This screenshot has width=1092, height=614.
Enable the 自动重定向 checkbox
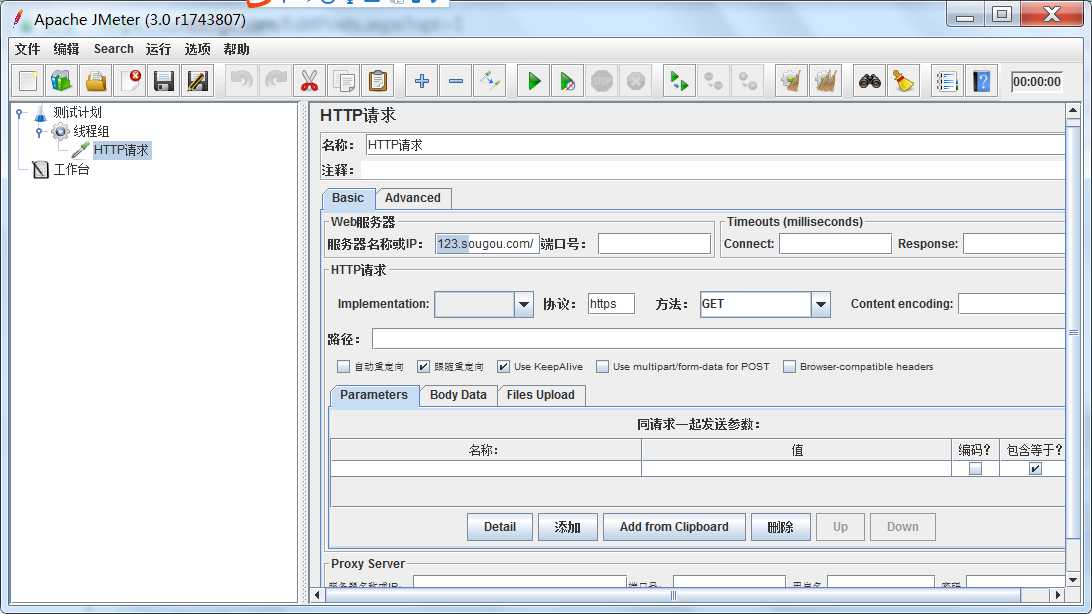[343, 366]
